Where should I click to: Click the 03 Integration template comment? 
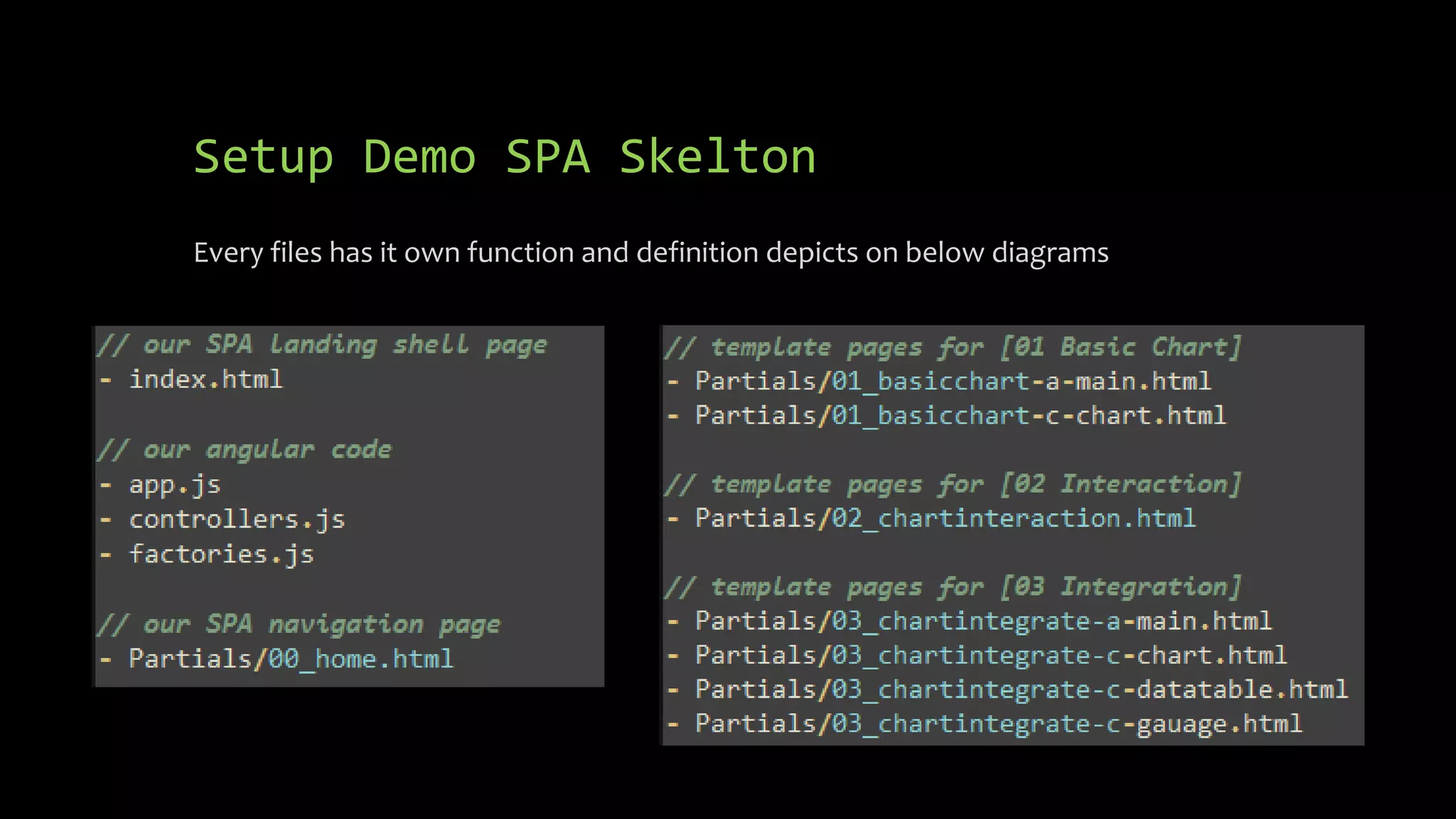point(953,588)
